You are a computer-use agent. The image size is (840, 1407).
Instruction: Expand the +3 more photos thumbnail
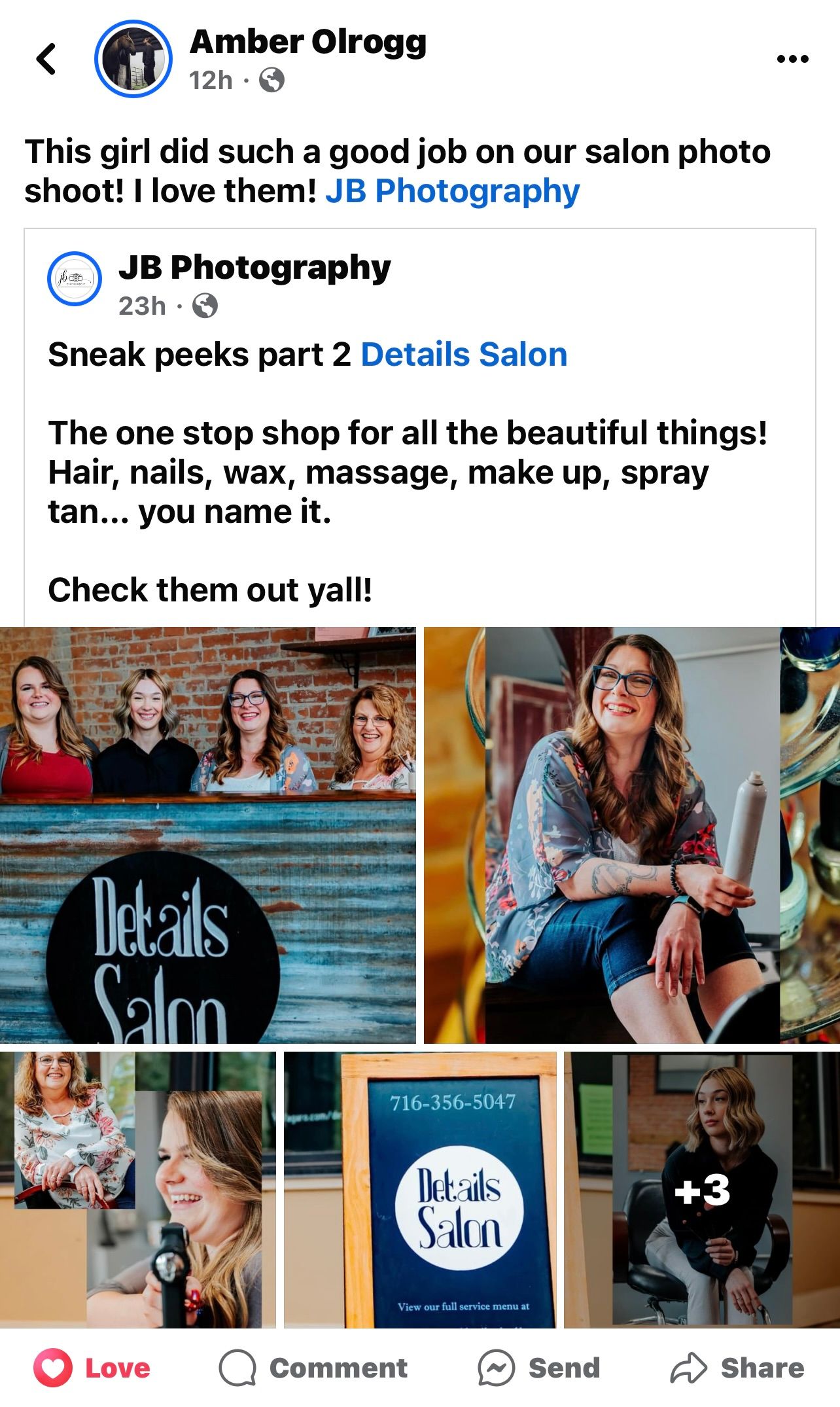coord(702,1190)
